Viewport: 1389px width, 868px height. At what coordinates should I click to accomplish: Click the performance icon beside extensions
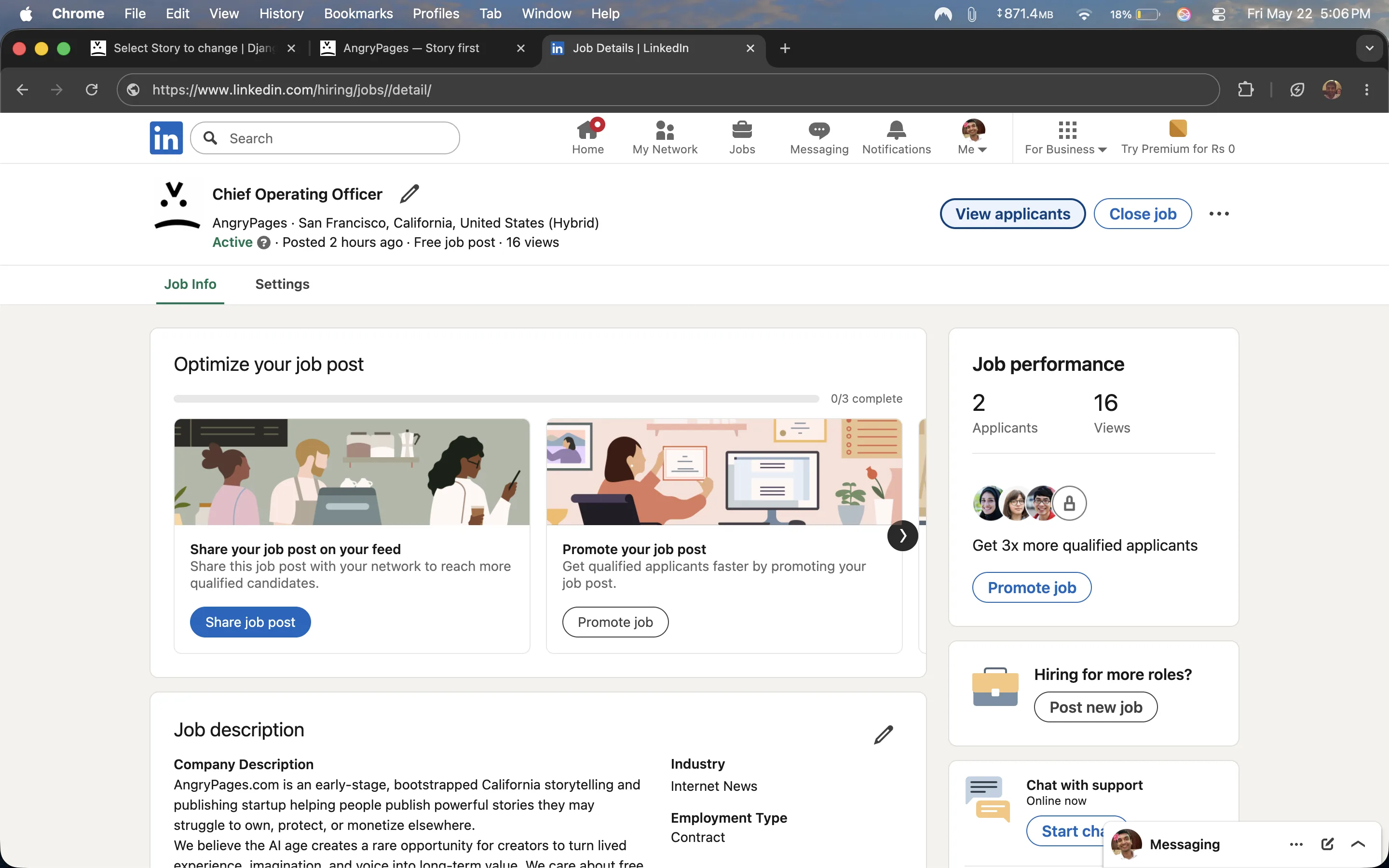click(x=1297, y=90)
